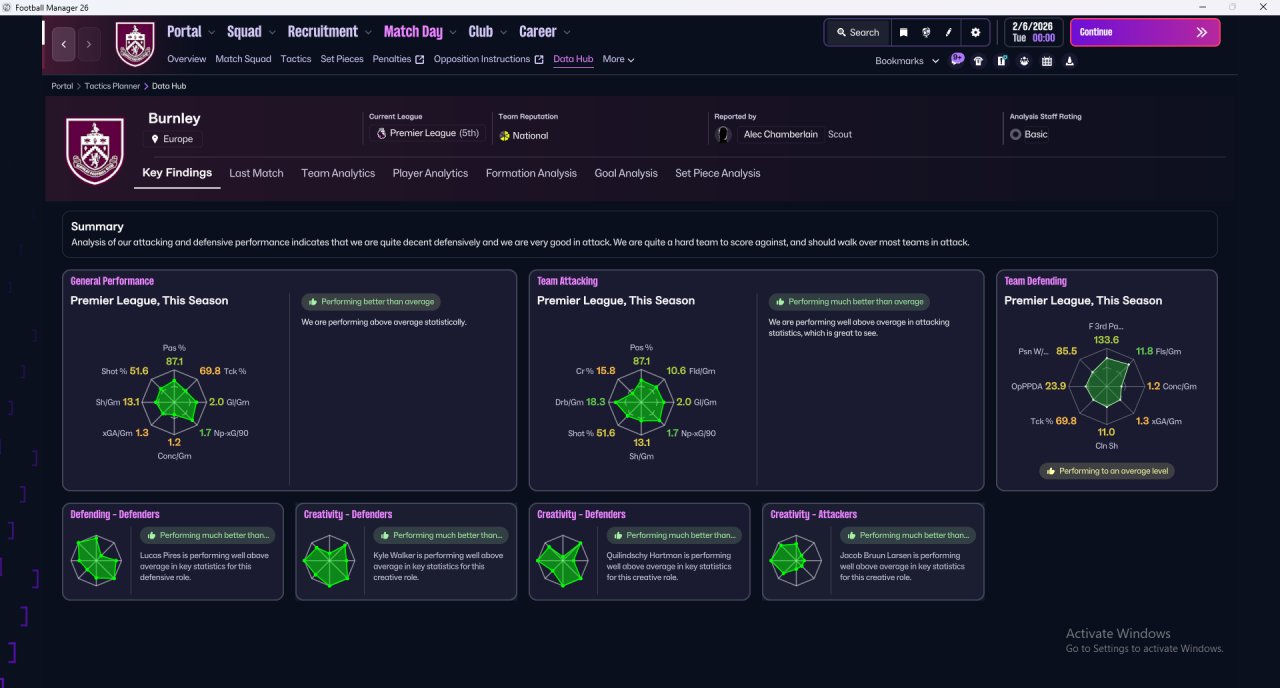Open the General Performance panel title
Image resolution: width=1280 pixels, height=688 pixels.
(112, 281)
